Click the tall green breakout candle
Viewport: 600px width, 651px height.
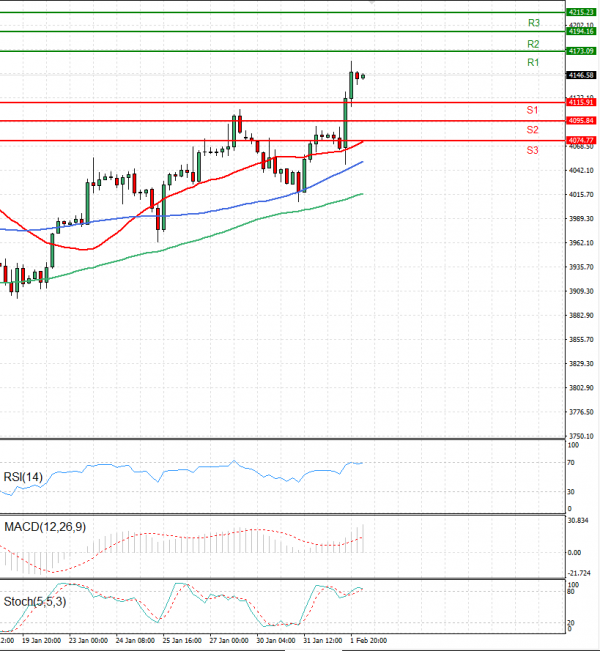click(x=345, y=123)
